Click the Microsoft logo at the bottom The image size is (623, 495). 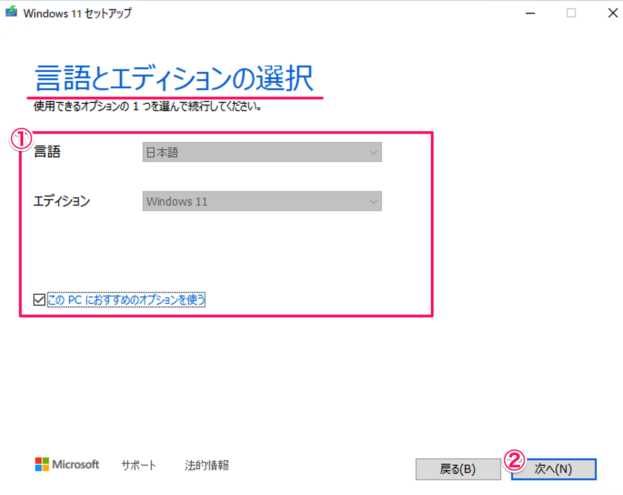click(x=67, y=464)
